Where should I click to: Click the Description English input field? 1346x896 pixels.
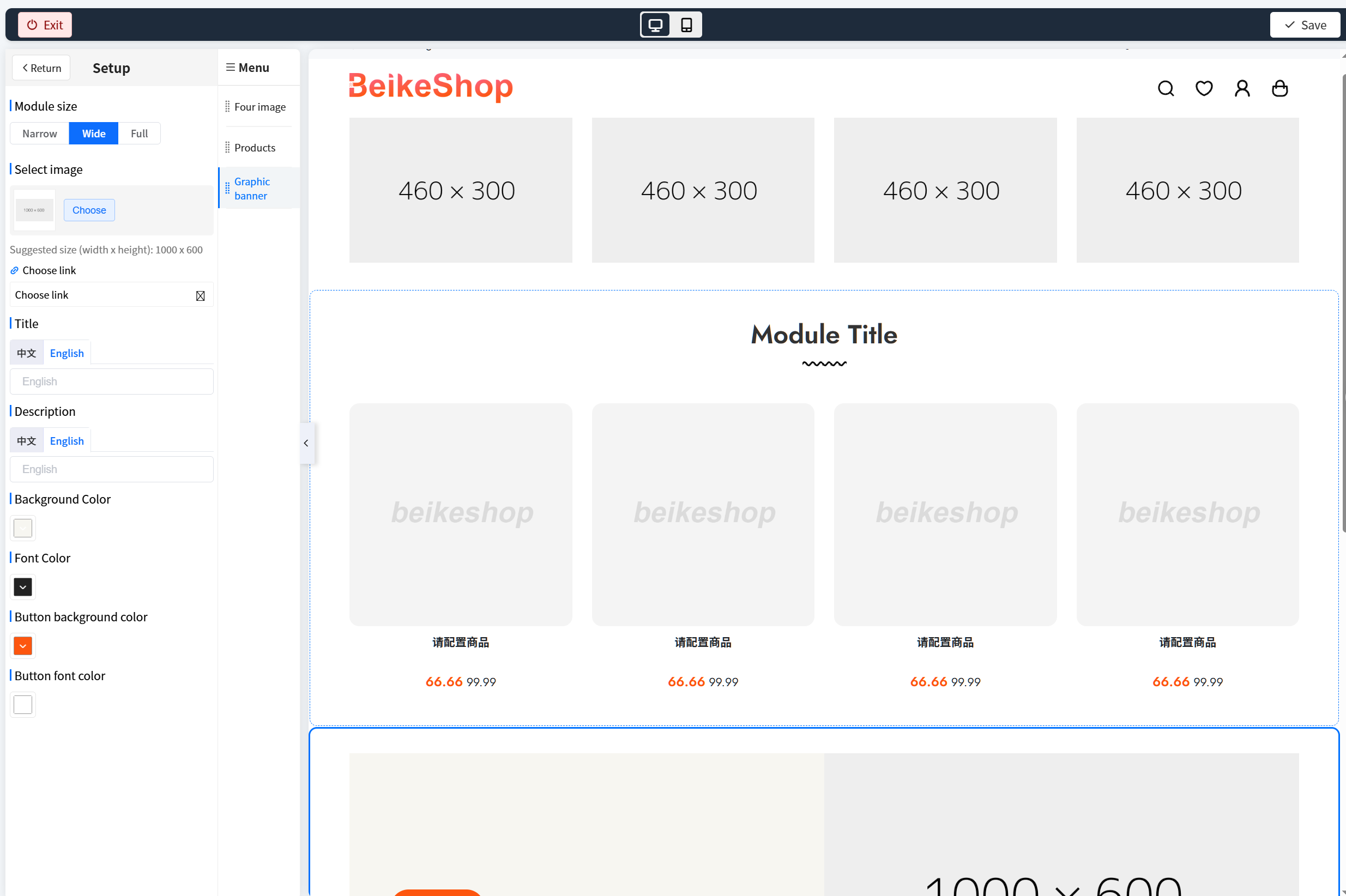click(111, 470)
